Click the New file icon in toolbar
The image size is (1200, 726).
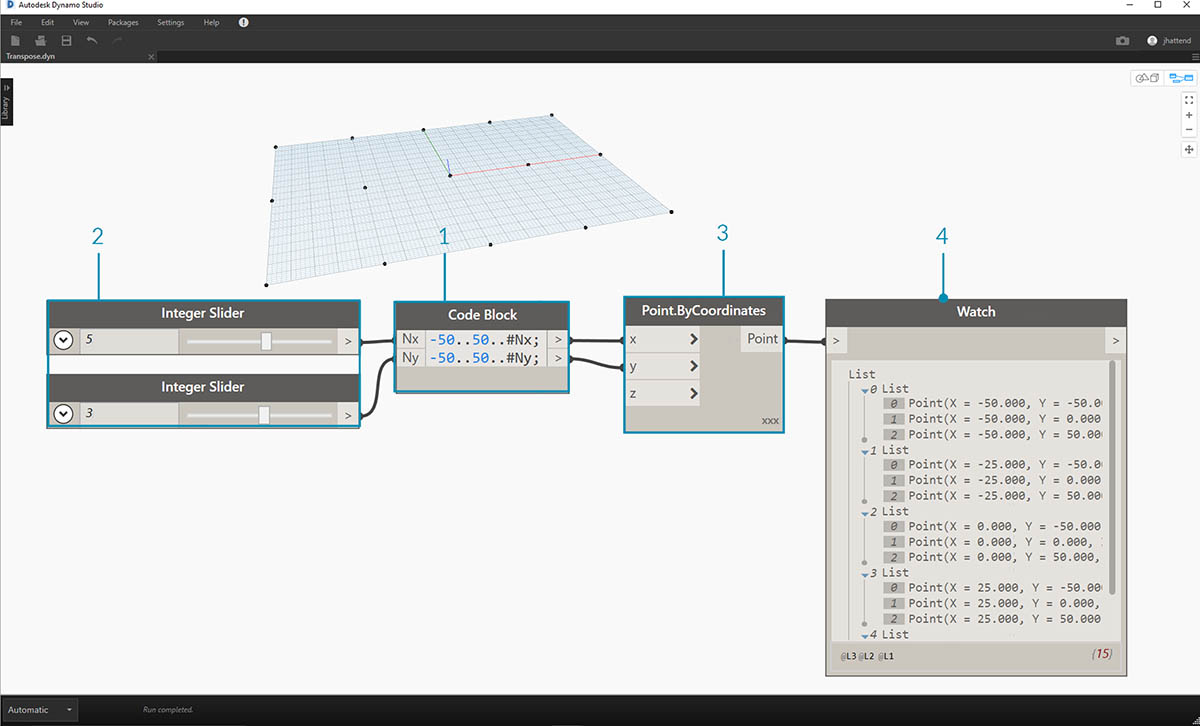tap(15, 40)
